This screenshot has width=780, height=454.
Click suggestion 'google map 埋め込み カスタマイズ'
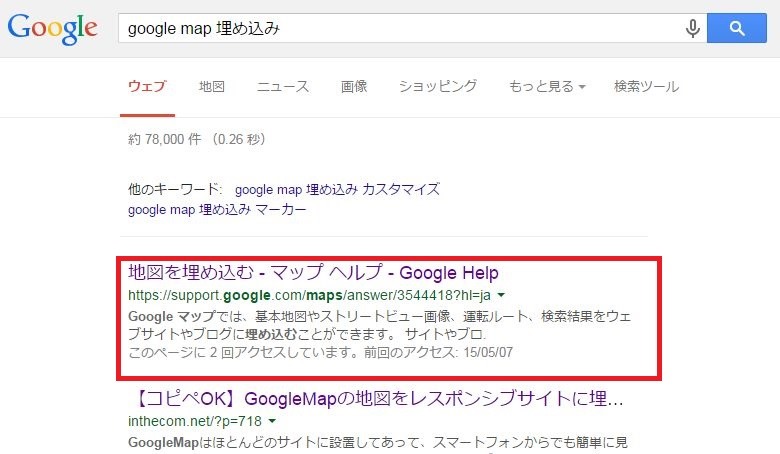pos(337,189)
